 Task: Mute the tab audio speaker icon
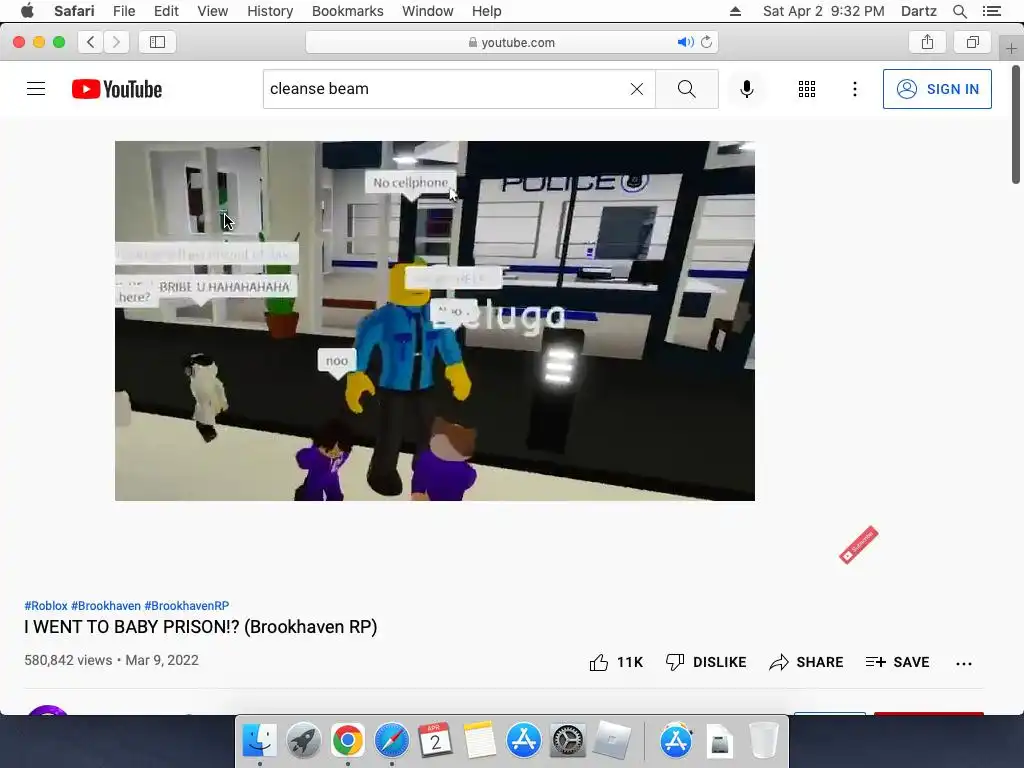[684, 42]
